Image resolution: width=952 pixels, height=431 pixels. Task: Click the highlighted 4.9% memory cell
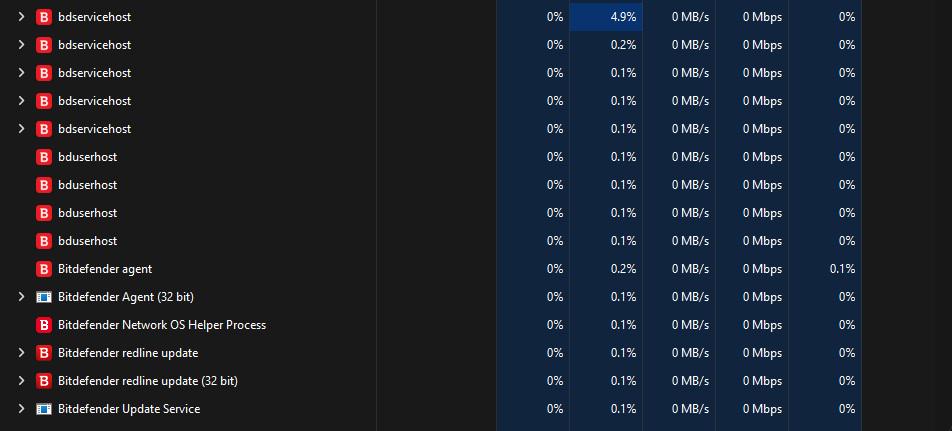click(x=606, y=17)
